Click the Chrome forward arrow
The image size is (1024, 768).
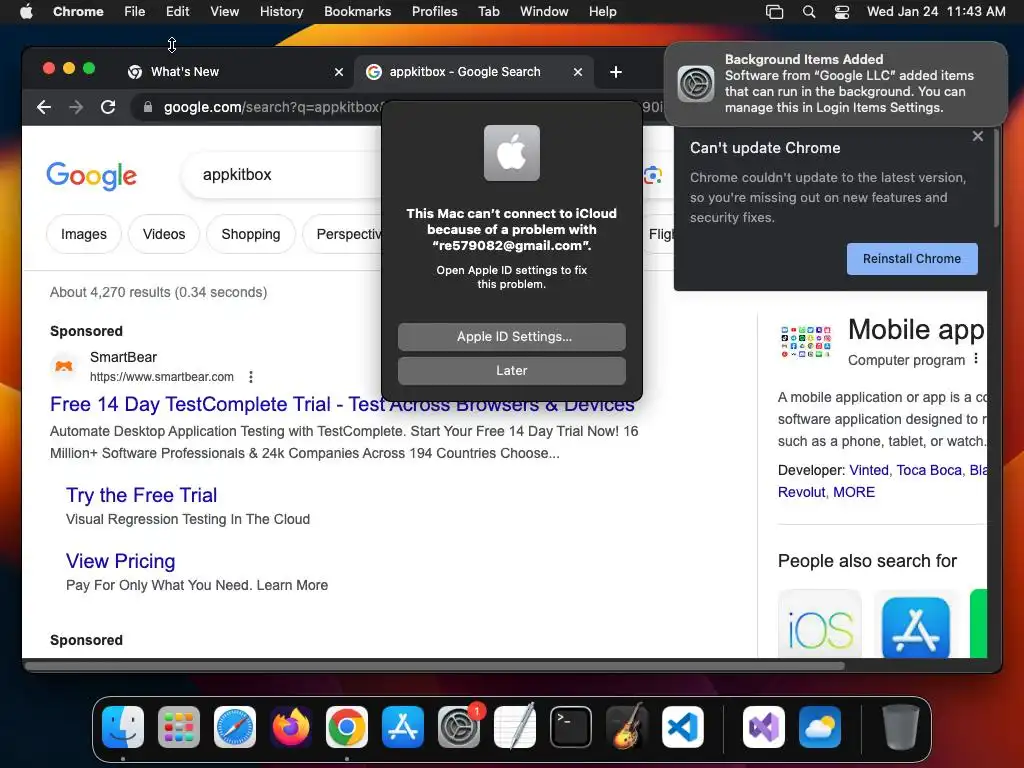pos(76,107)
